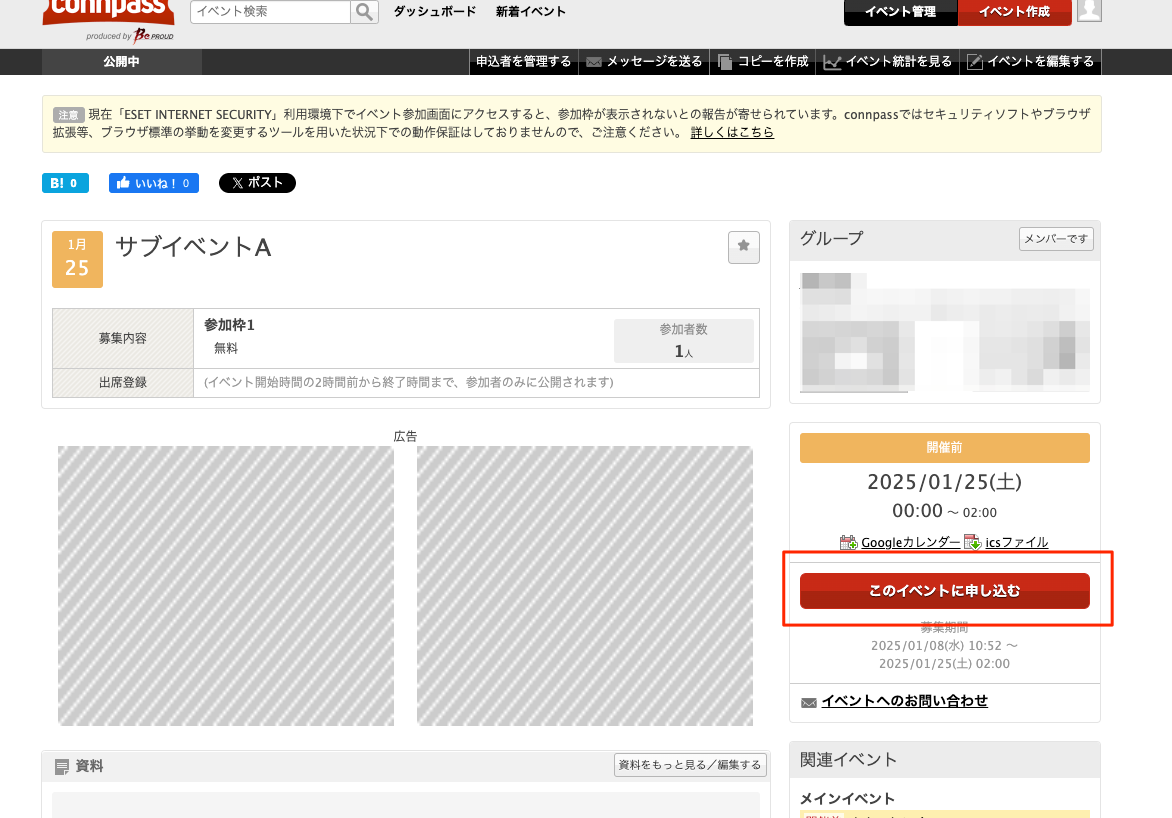The image size is (1172, 818).
Task: Click このイベントに申し込む button
Action: tap(944, 591)
